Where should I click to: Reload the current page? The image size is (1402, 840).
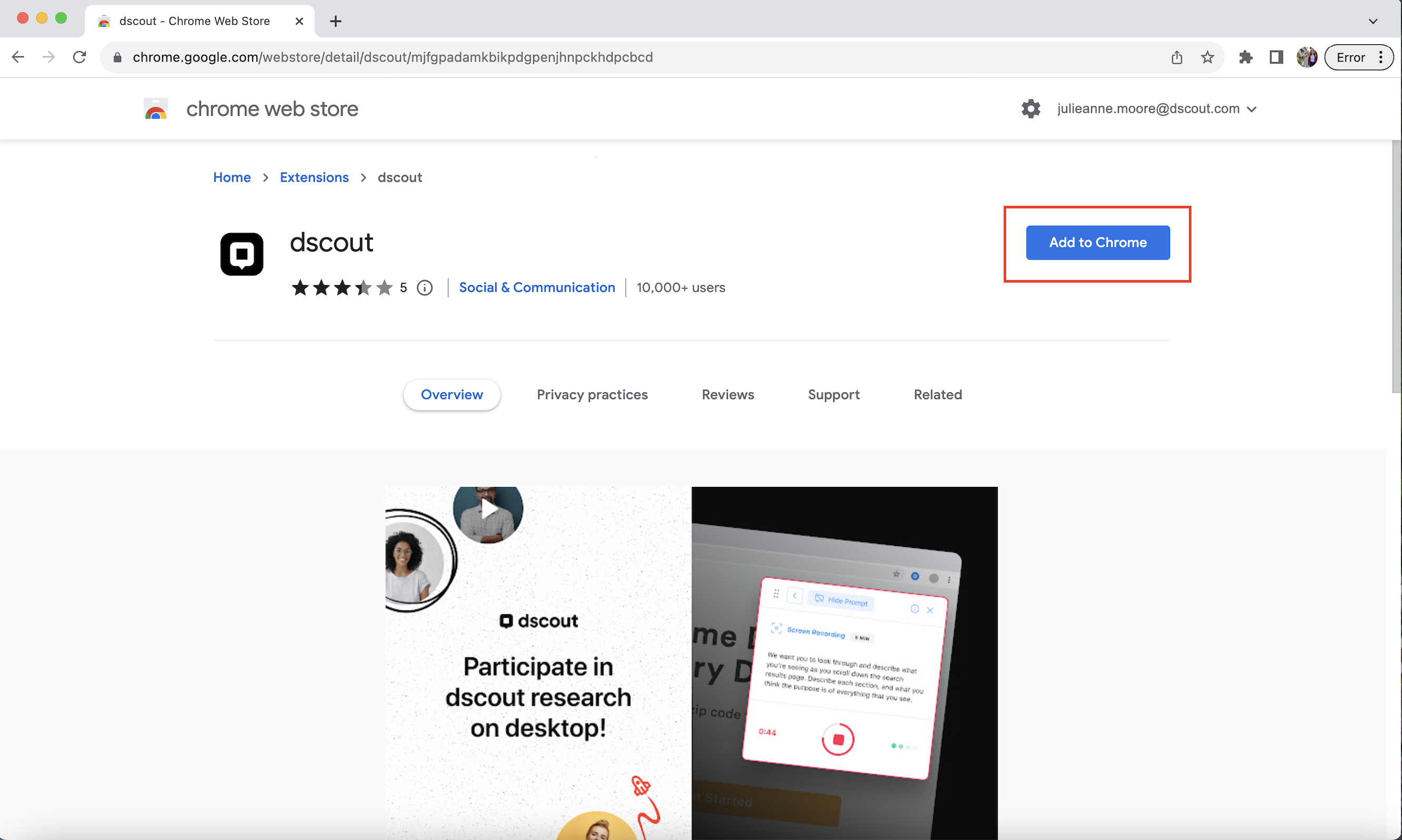(x=80, y=57)
